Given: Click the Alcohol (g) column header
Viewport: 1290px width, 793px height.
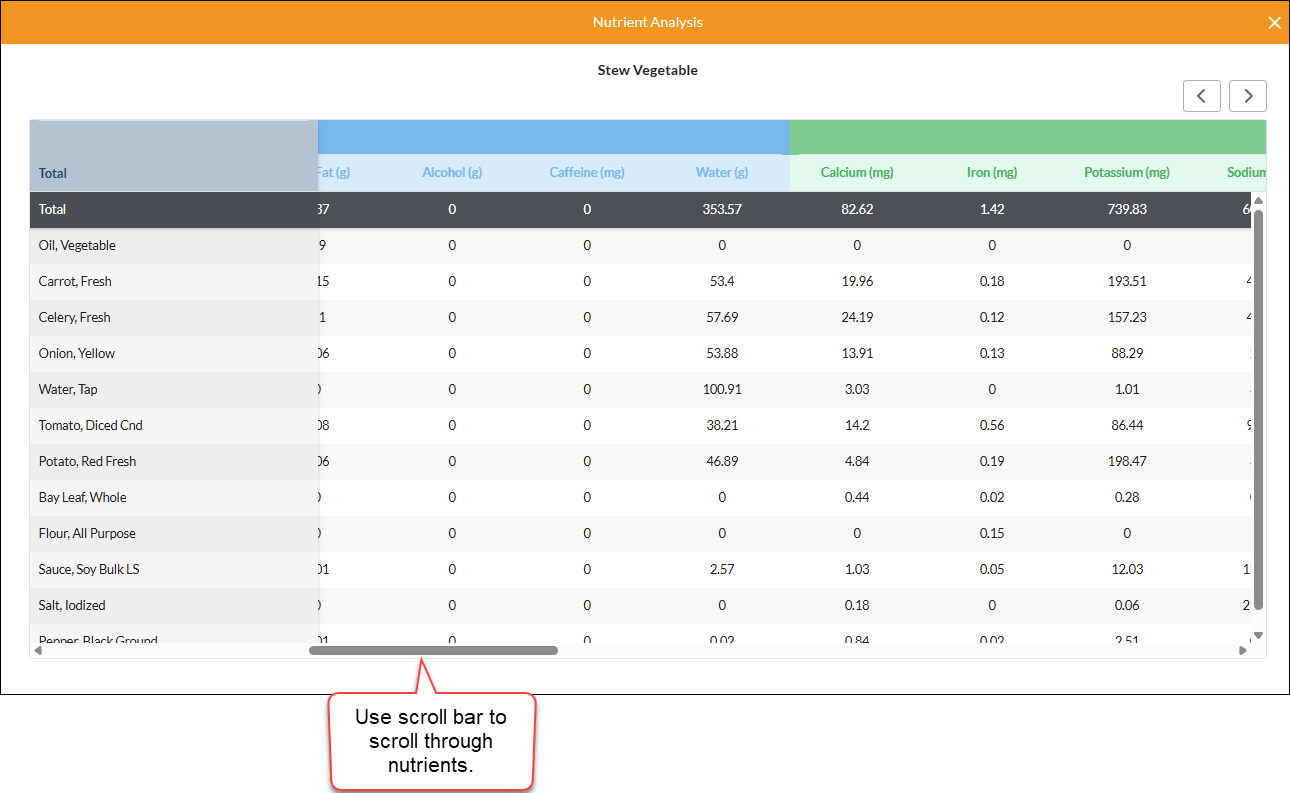Looking at the screenshot, I should (452, 172).
